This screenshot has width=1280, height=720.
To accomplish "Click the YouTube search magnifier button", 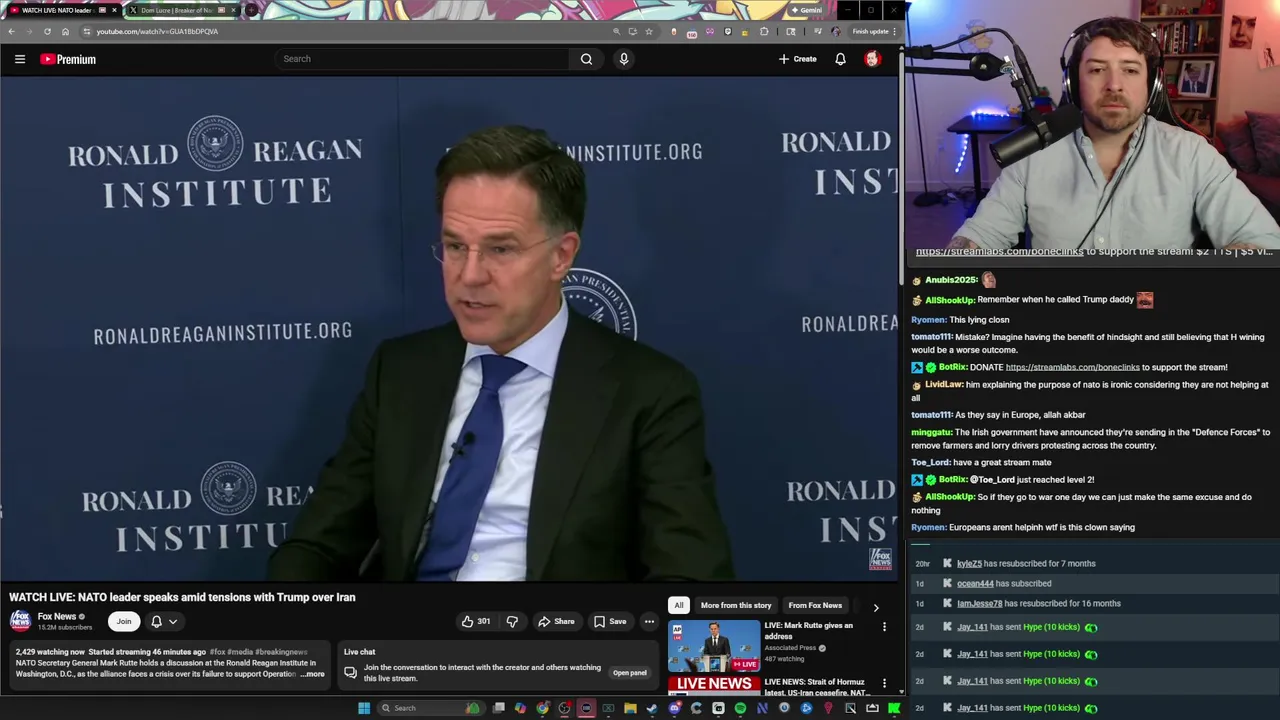I will coord(586,59).
